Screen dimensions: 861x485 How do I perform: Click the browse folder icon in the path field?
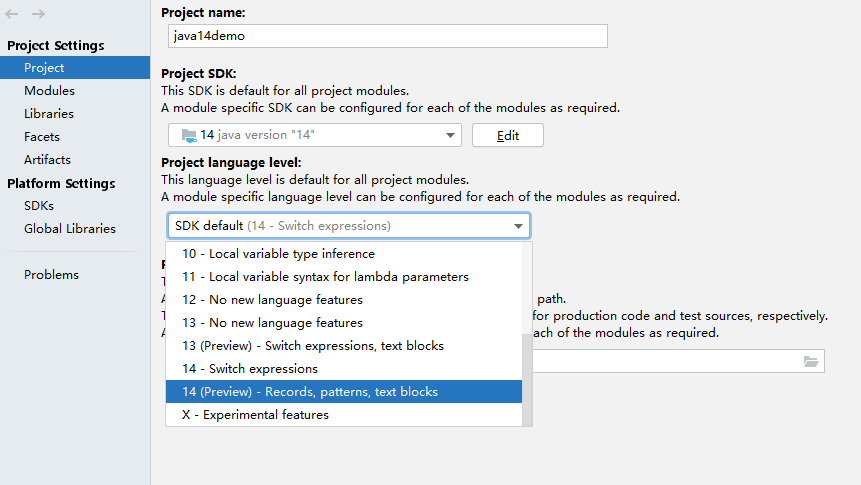811,361
